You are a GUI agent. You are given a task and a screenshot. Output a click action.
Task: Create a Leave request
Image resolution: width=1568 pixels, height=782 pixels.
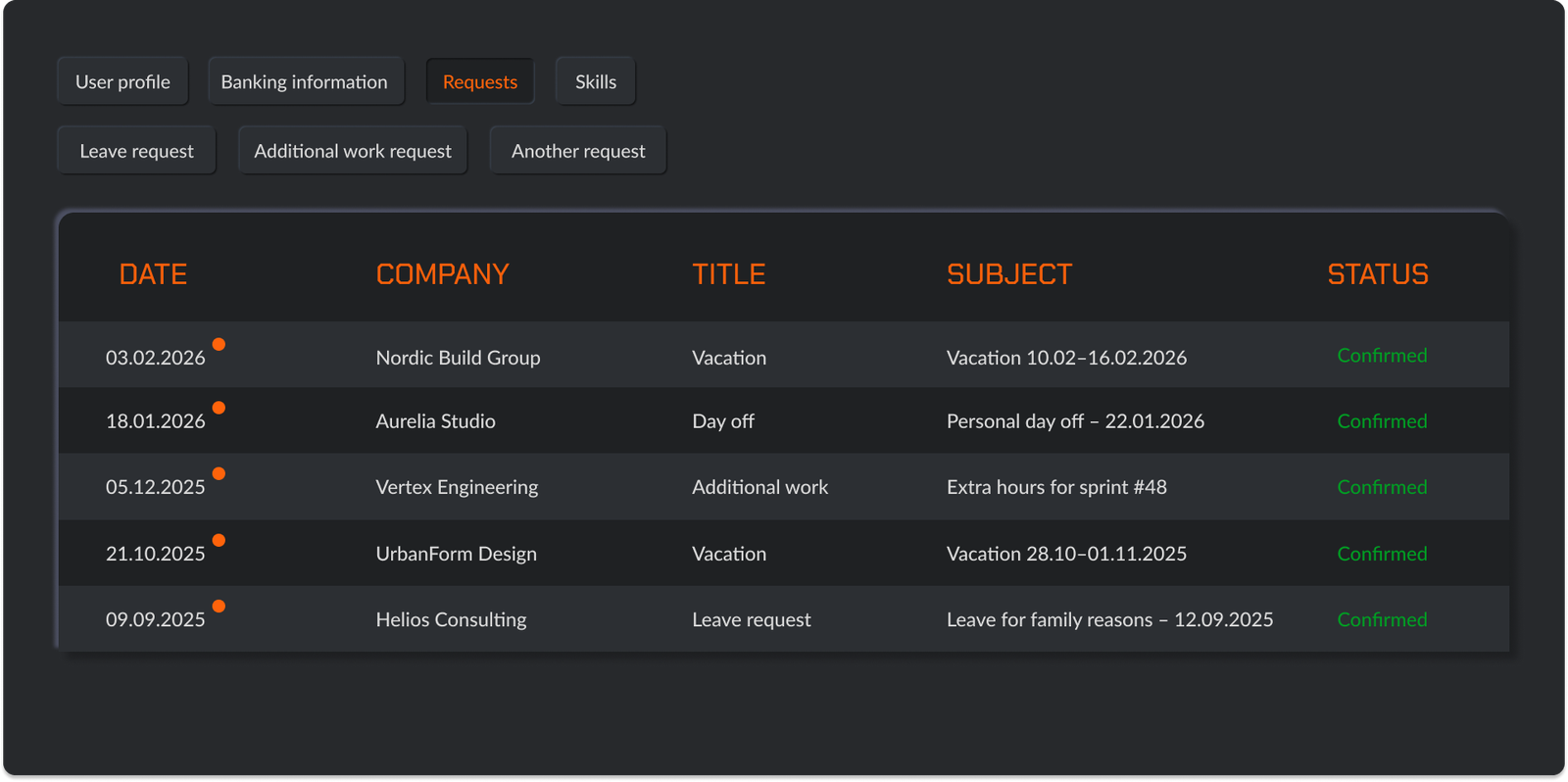tap(136, 151)
